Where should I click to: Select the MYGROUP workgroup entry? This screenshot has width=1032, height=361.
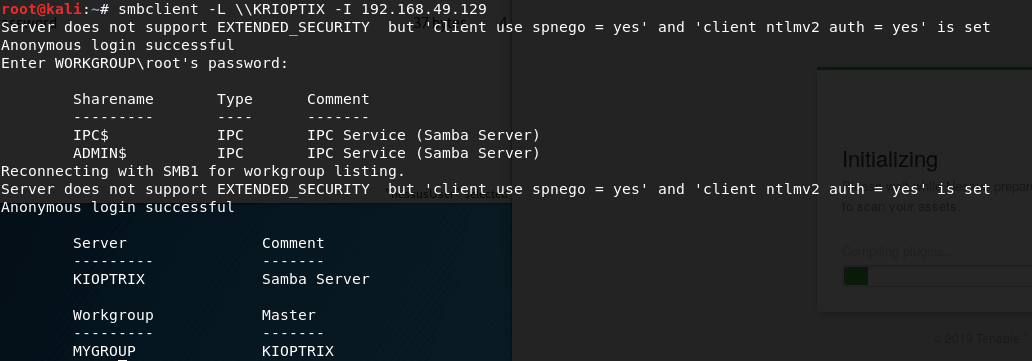point(105,351)
